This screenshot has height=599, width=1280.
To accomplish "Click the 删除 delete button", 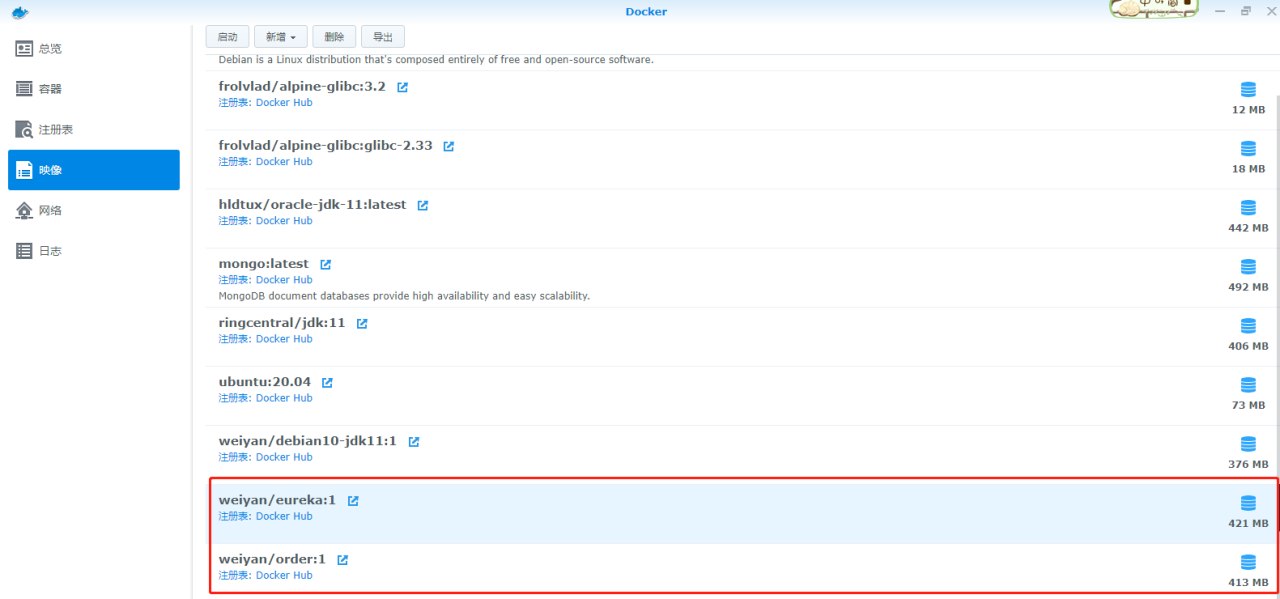I will tap(334, 37).
